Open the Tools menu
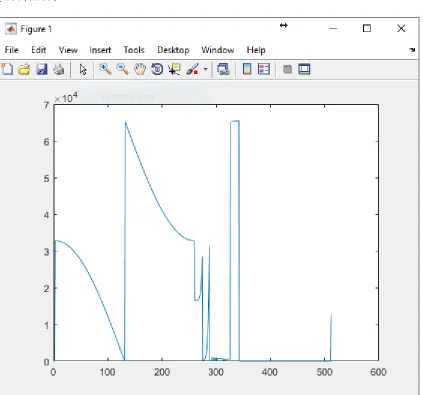Screen dimensions: 423x395 click(134, 50)
